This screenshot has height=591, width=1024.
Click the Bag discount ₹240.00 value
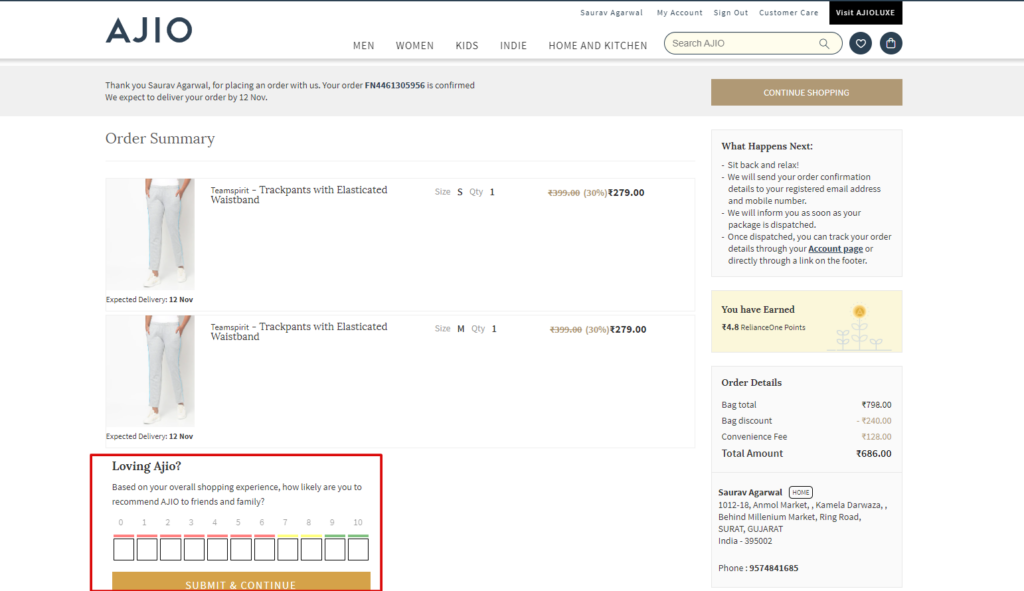(874, 421)
